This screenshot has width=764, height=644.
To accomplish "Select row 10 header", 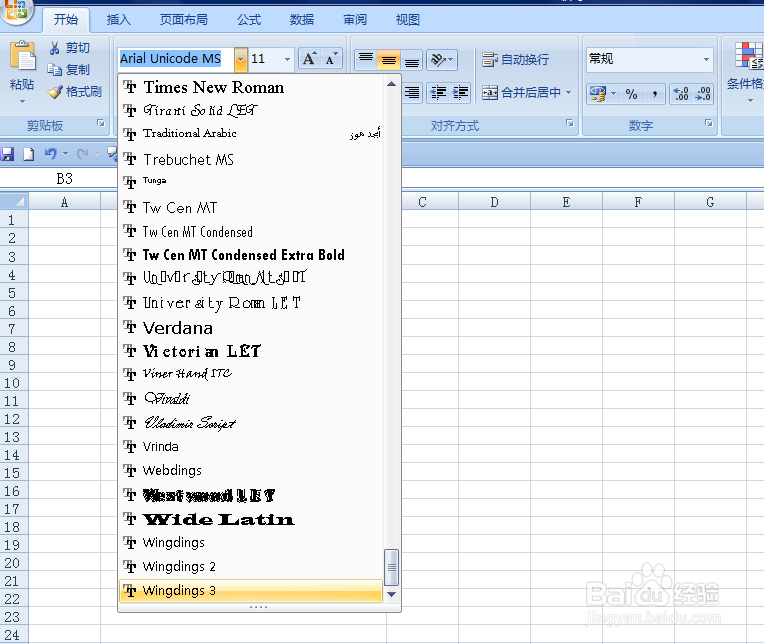I will coord(14,383).
